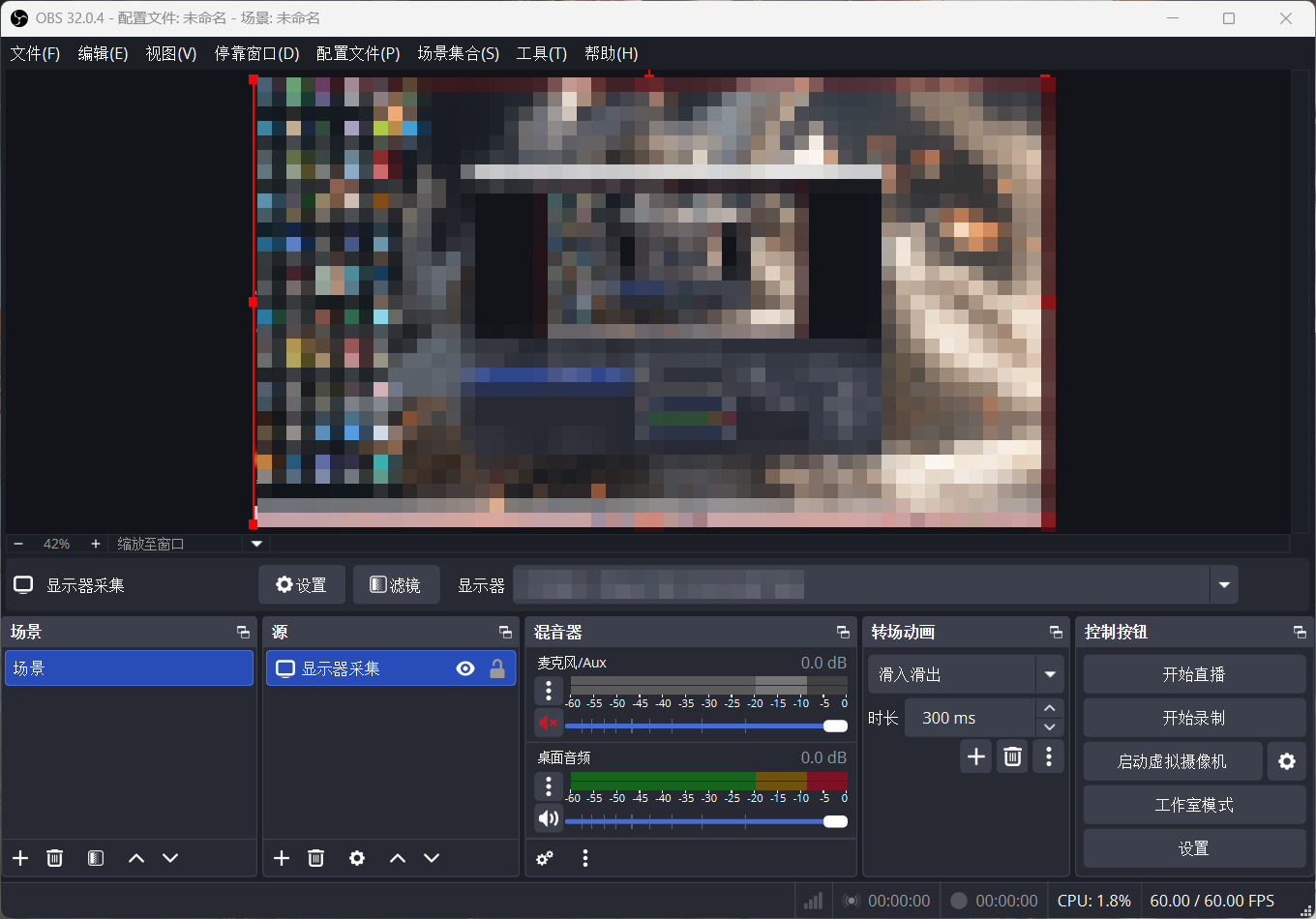The height and width of the screenshot is (919, 1316).
Task: Click the 桌面音频 volume slider handle
Action: click(x=835, y=821)
